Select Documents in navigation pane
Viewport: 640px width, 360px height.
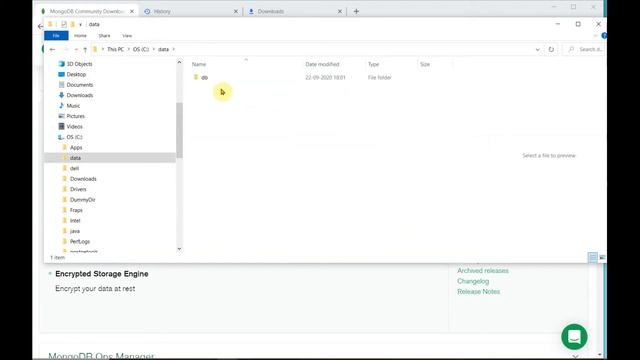pos(80,85)
